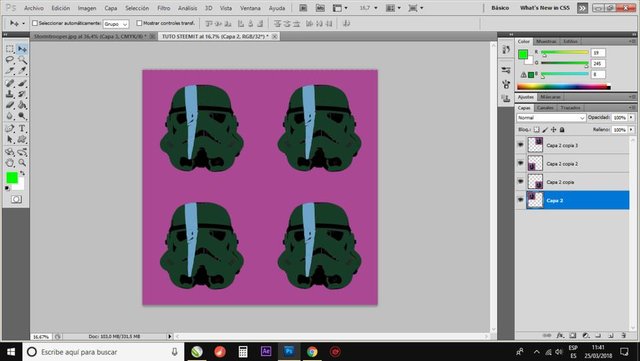Image resolution: width=640 pixels, height=361 pixels.
Task: Select the Clone Stamp tool
Action: point(10,94)
